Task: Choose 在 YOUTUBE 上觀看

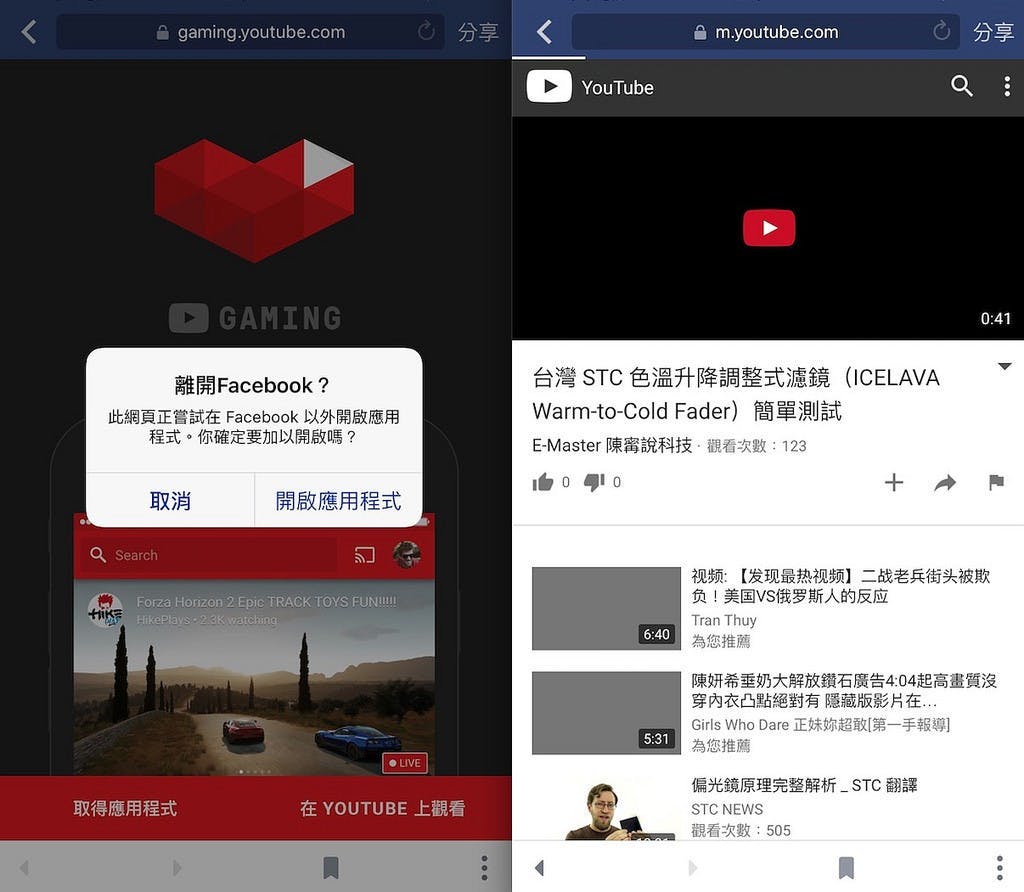Action: [383, 808]
